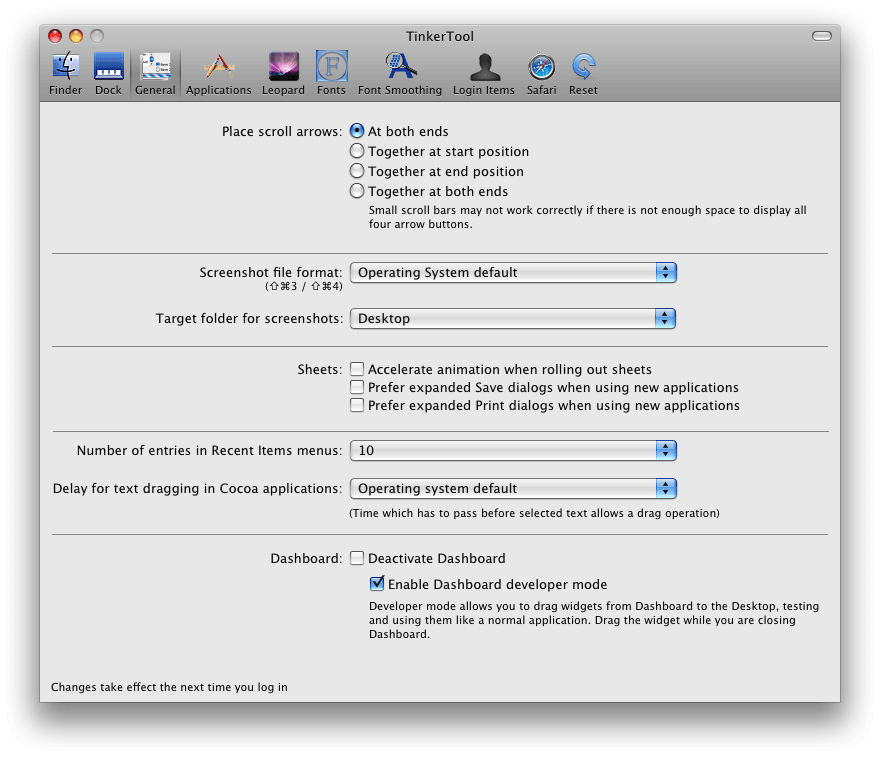880x757 pixels.
Task: Open the Login Items pane
Action: (x=483, y=74)
